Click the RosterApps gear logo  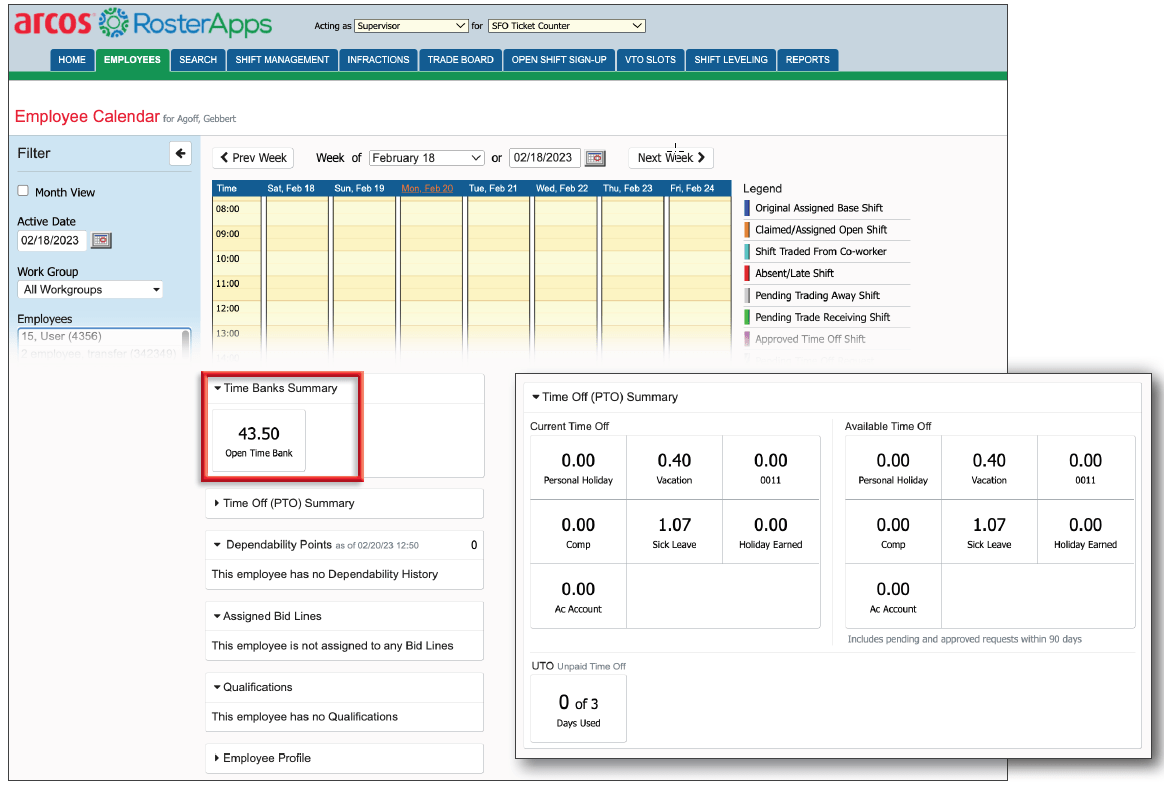click(114, 23)
